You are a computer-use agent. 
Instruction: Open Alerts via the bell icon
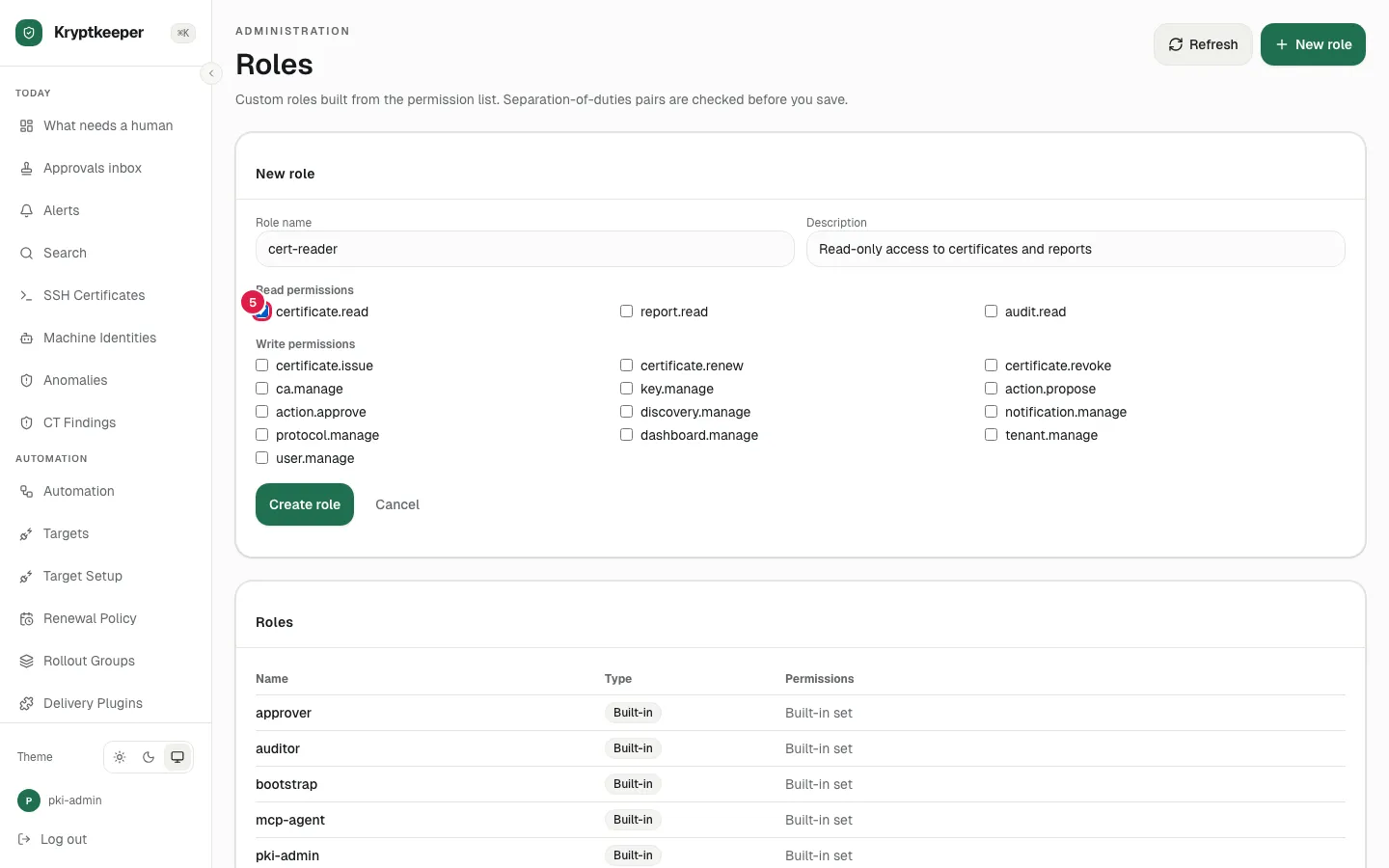pyautogui.click(x=26, y=210)
